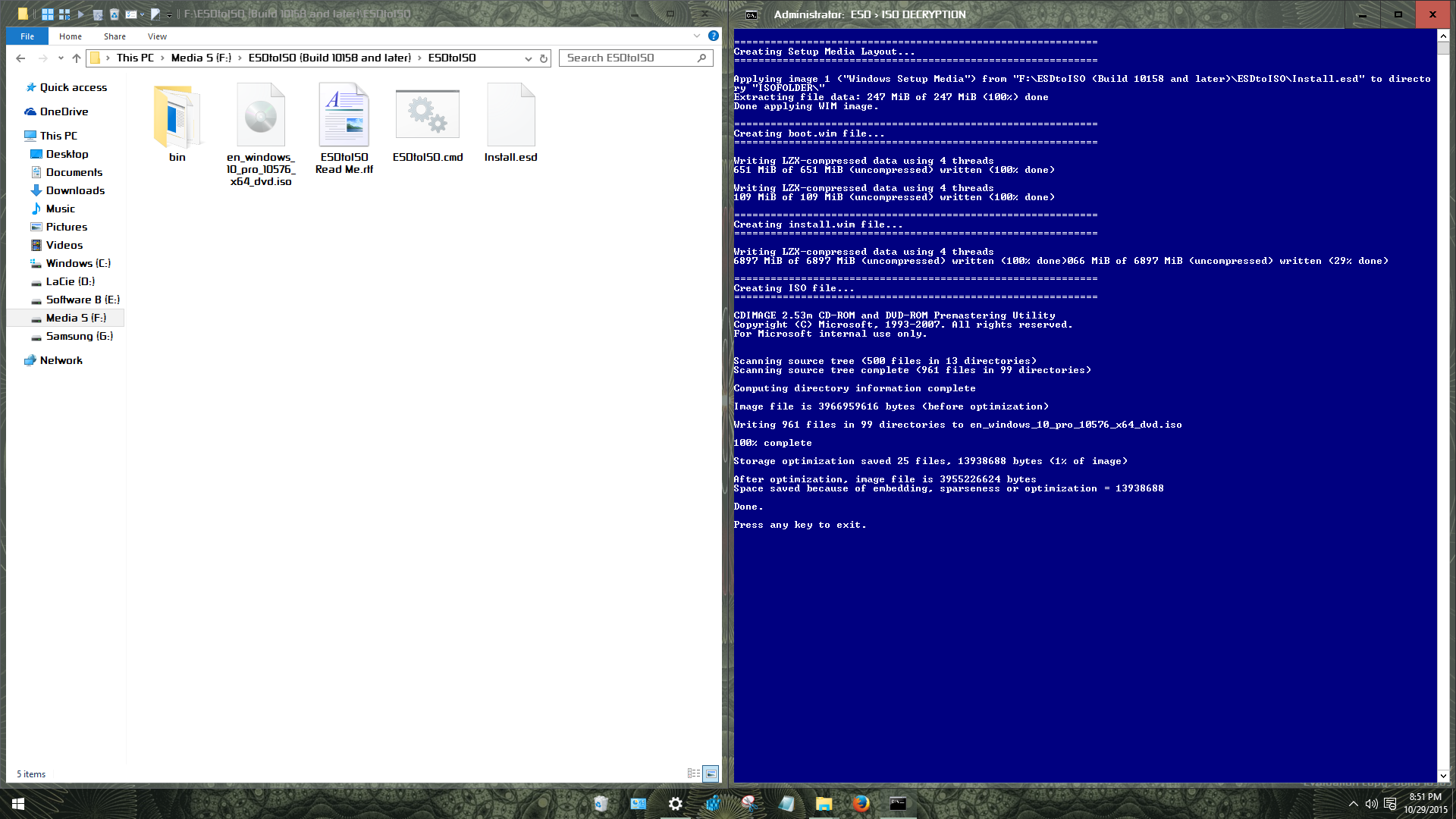Select This PC in navigation pane
This screenshot has height=819, width=1456.
click(52, 136)
